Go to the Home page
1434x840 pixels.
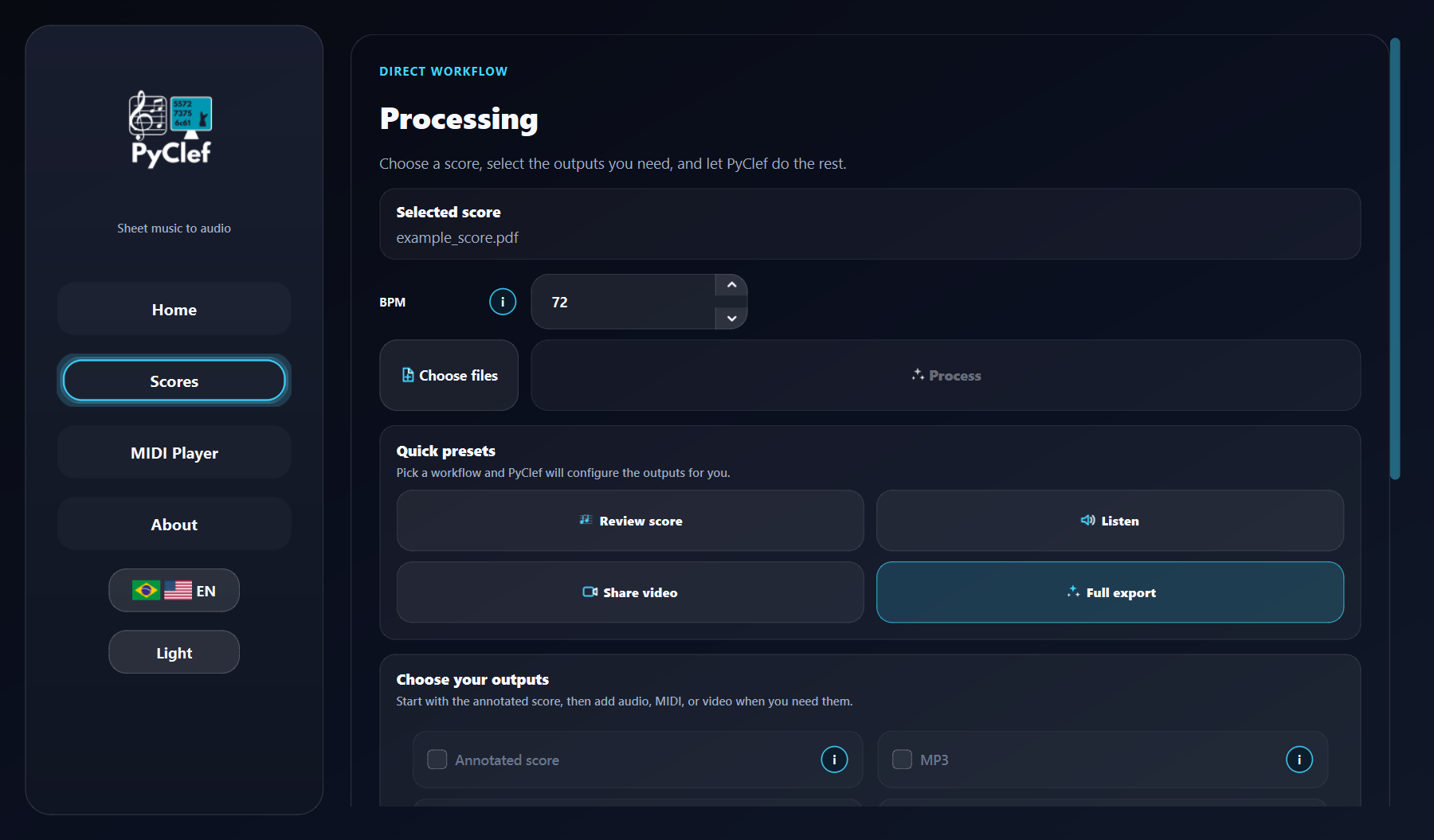174,310
